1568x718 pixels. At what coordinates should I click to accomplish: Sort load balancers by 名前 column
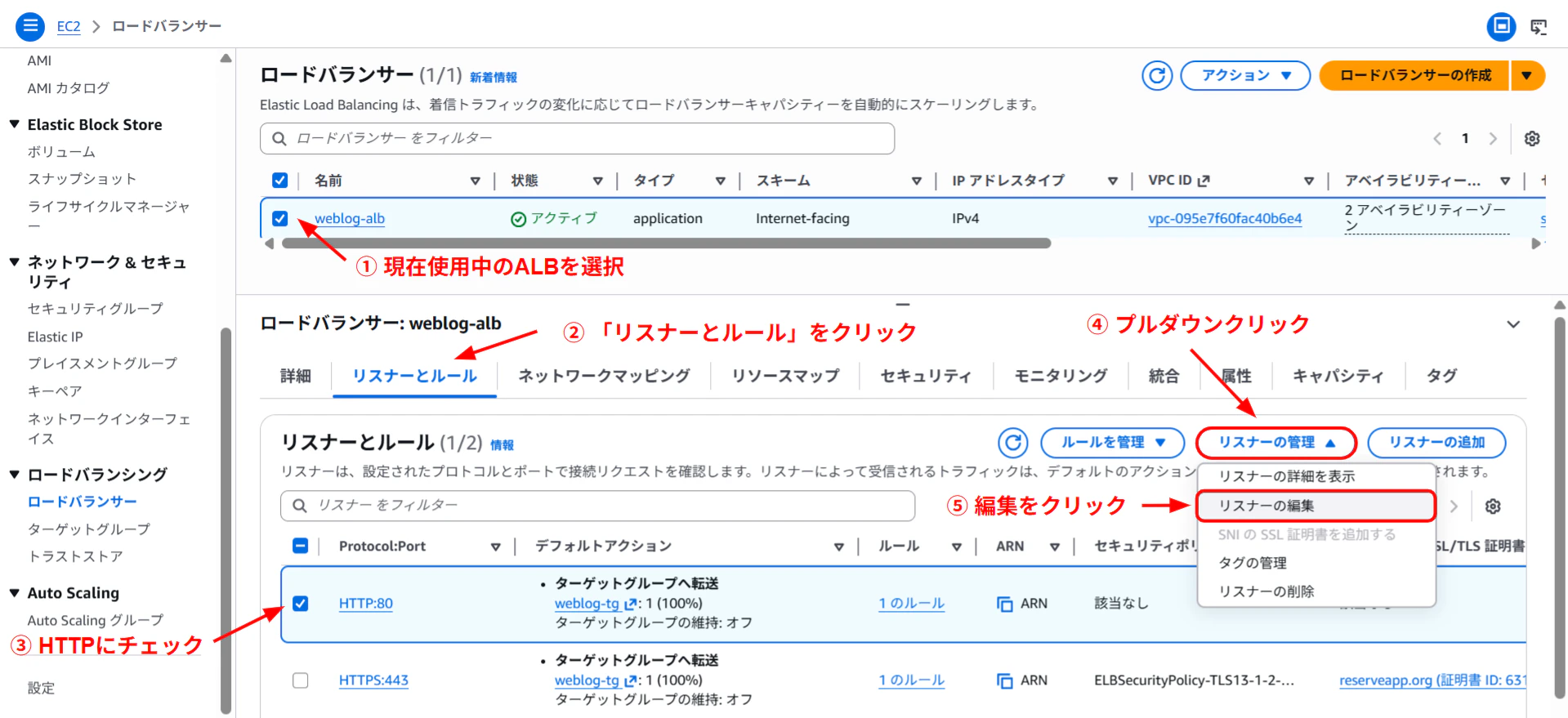coord(475,181)
